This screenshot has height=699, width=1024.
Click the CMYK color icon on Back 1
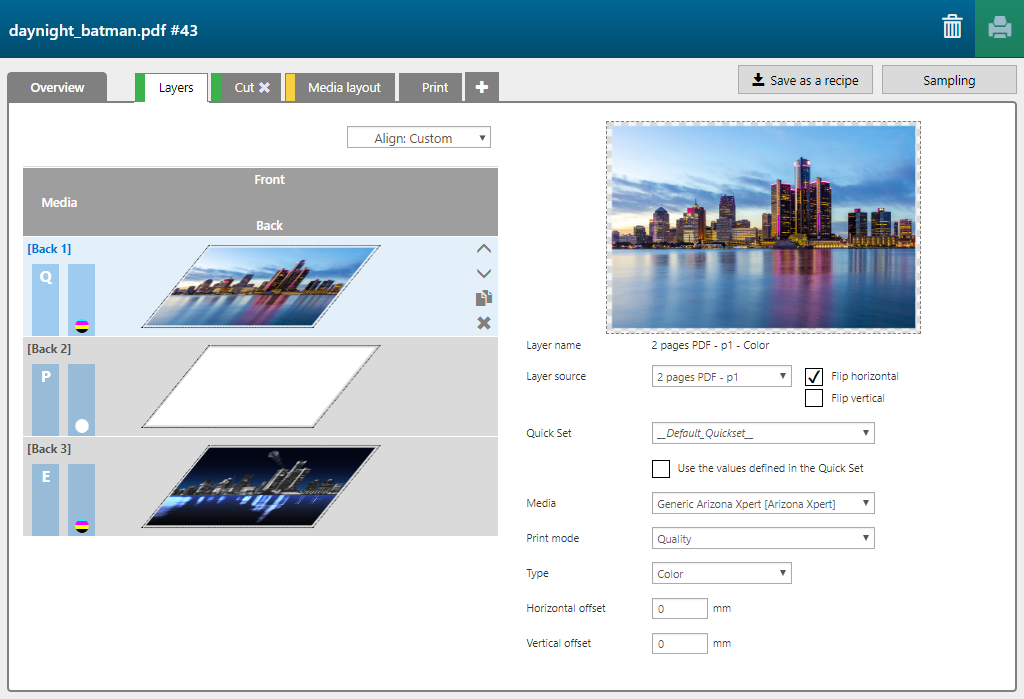(x=82, y=326)
